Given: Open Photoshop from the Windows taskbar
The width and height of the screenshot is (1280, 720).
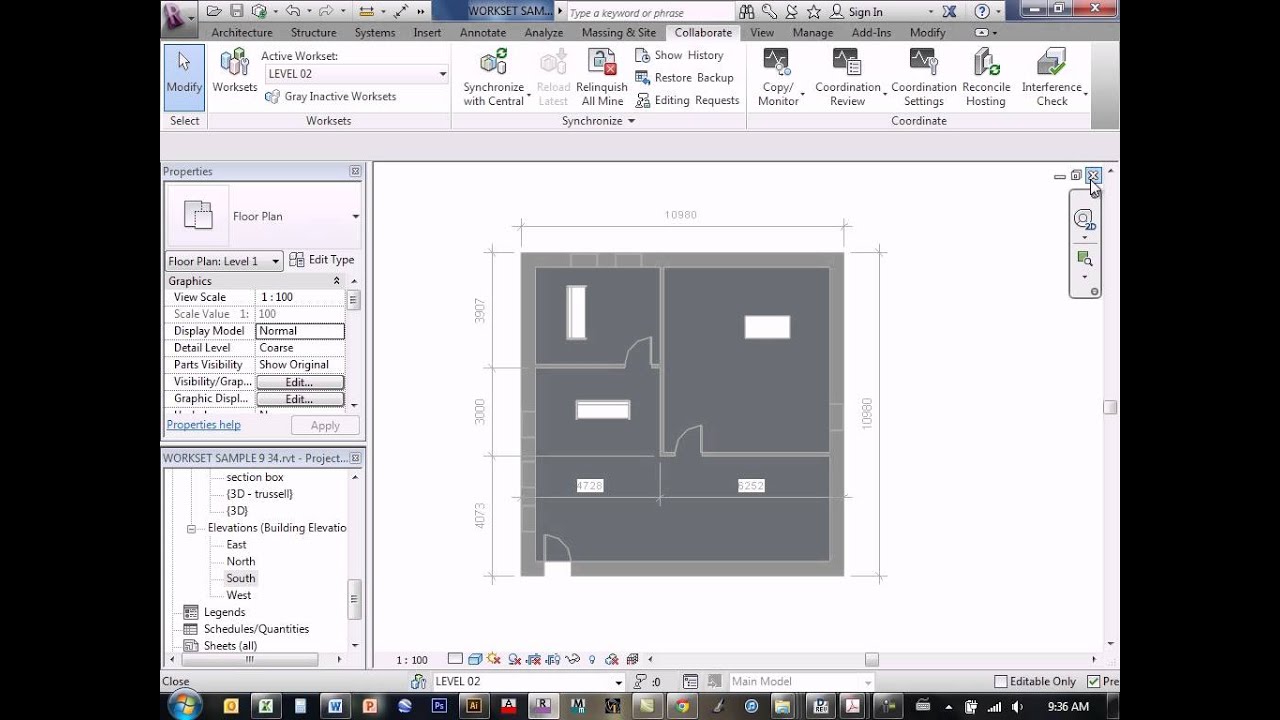Looking at the screenshot, I should tap(439, 706).
